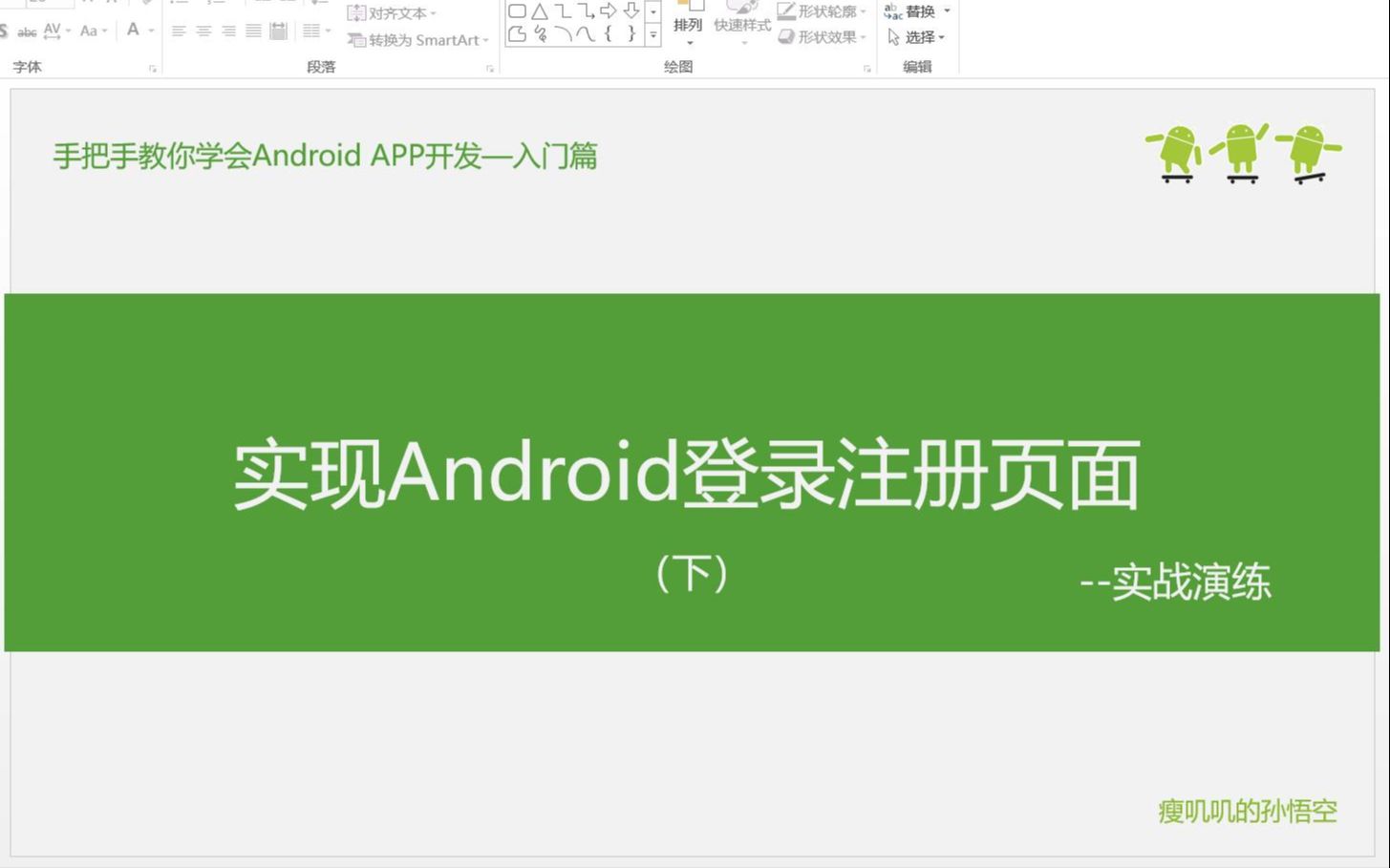The width and height of the screenshot is (1390, 868).
Task: Select the down arrow shape
Action: coord(631,11)
